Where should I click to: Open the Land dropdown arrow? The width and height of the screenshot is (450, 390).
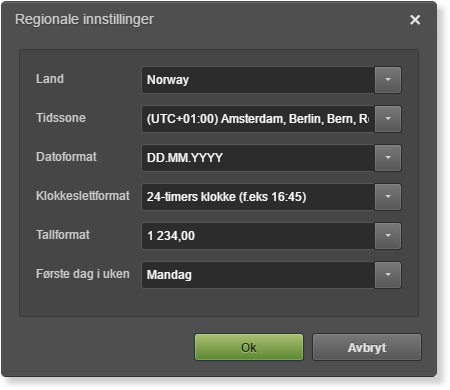[x=388, y=80]
